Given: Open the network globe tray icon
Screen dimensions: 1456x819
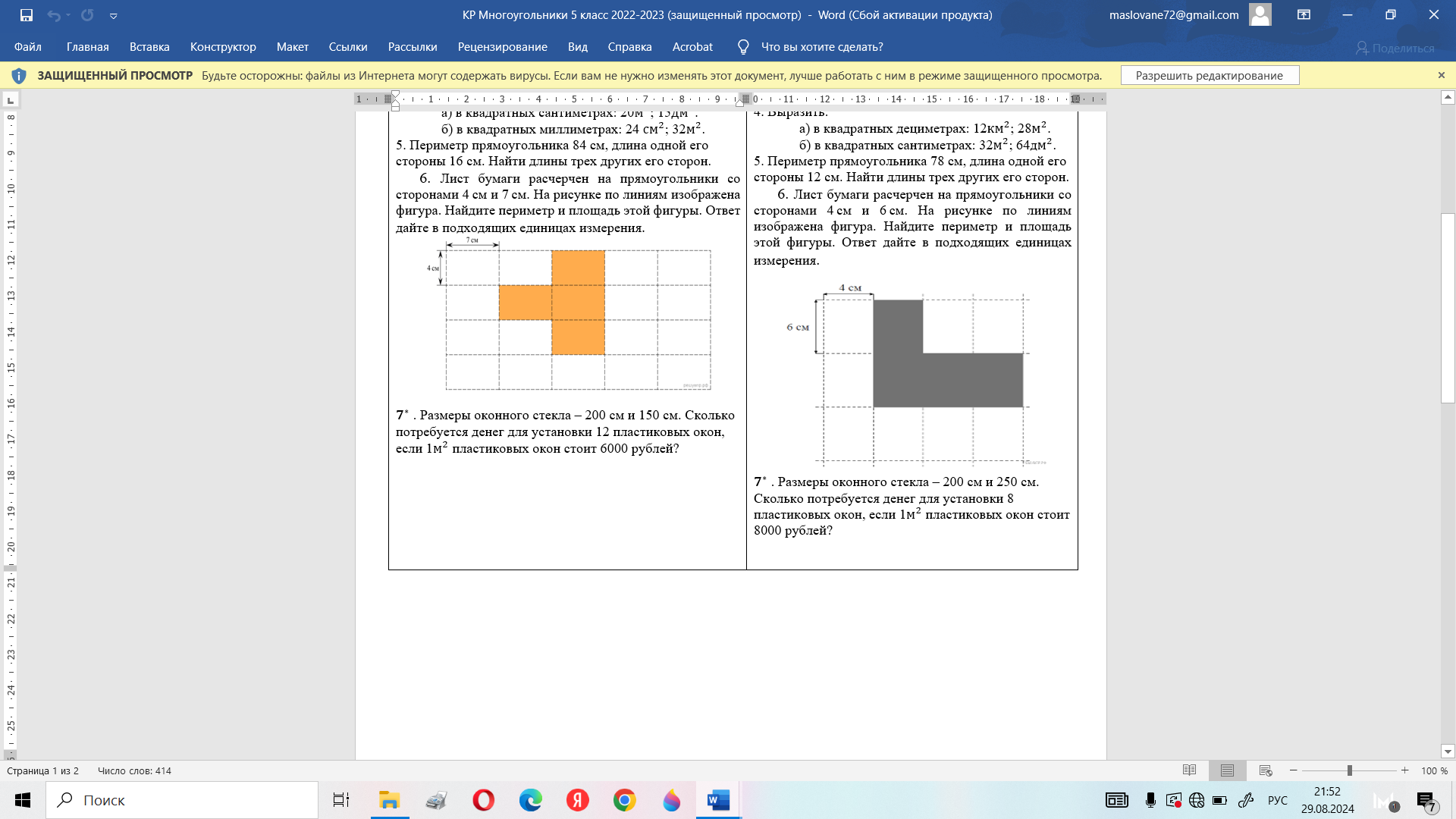Looking at the screenshot, I should point(1197,800).
